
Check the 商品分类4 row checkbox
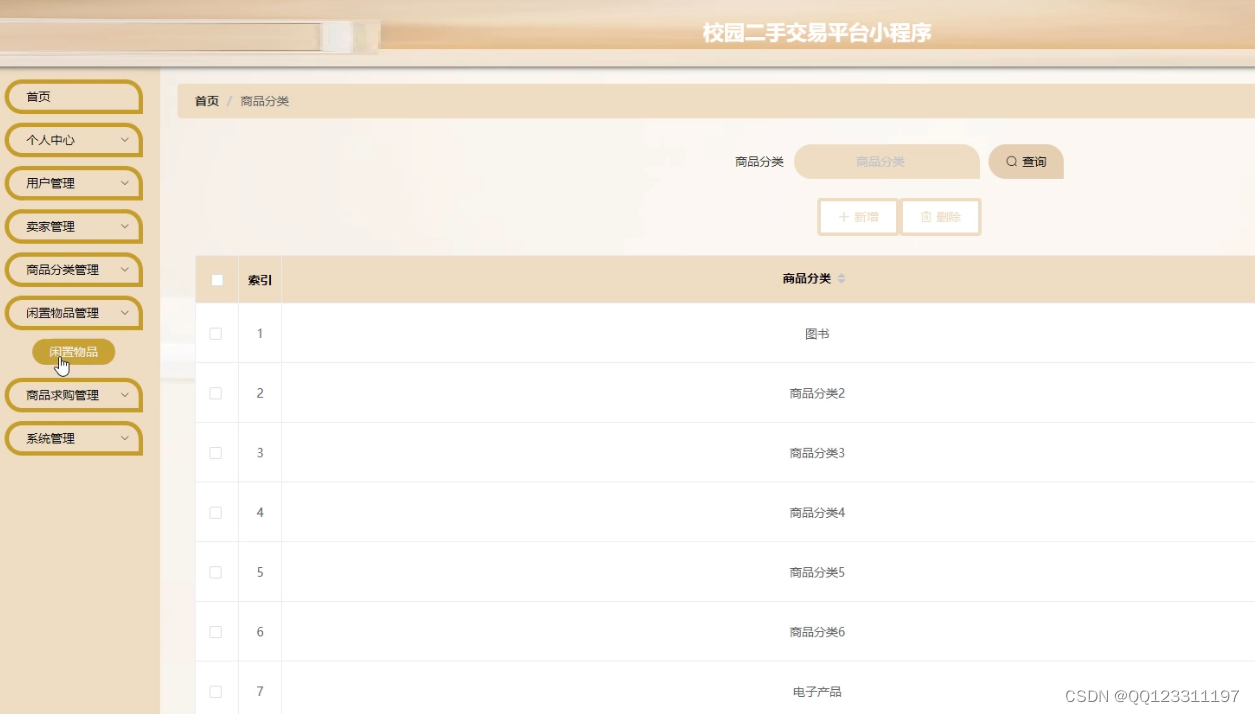pos(215,513)
